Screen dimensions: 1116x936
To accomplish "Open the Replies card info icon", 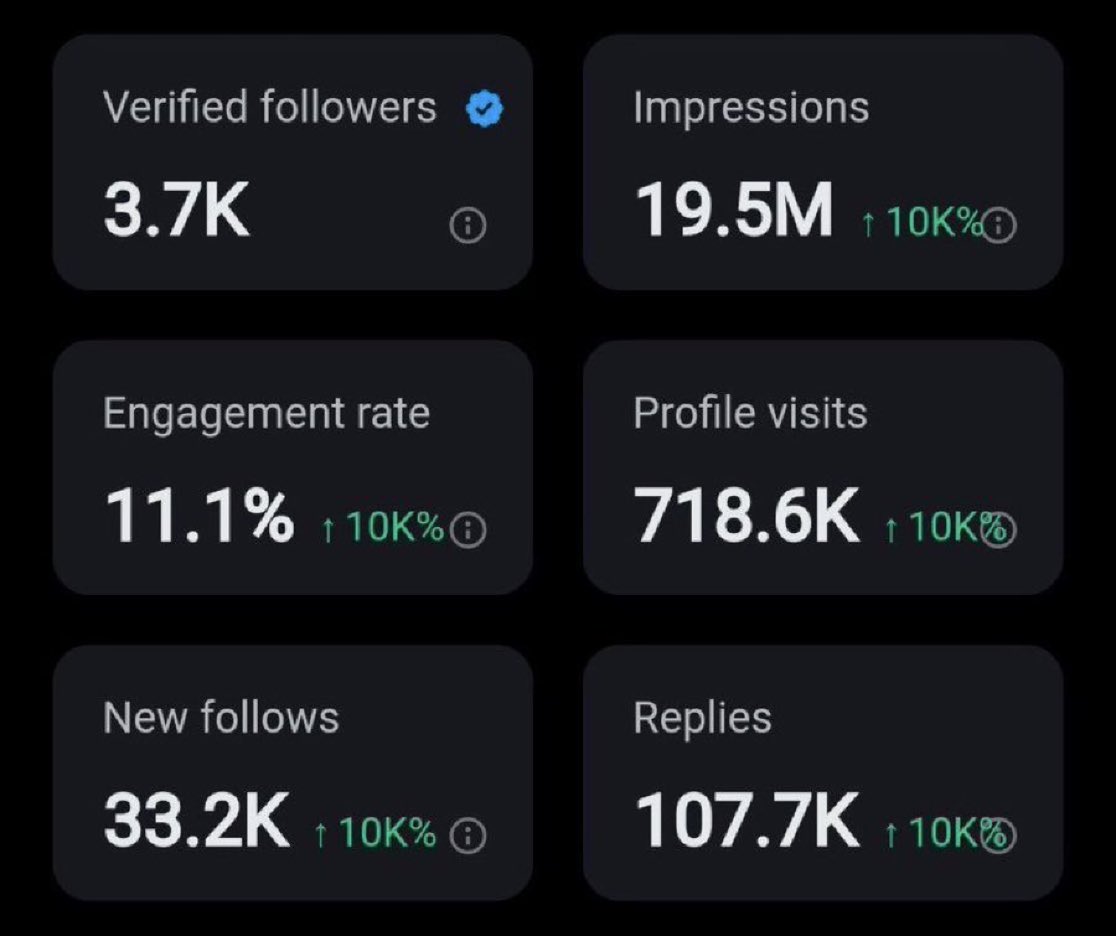I will pyautogui.click(x=999, y=835).
